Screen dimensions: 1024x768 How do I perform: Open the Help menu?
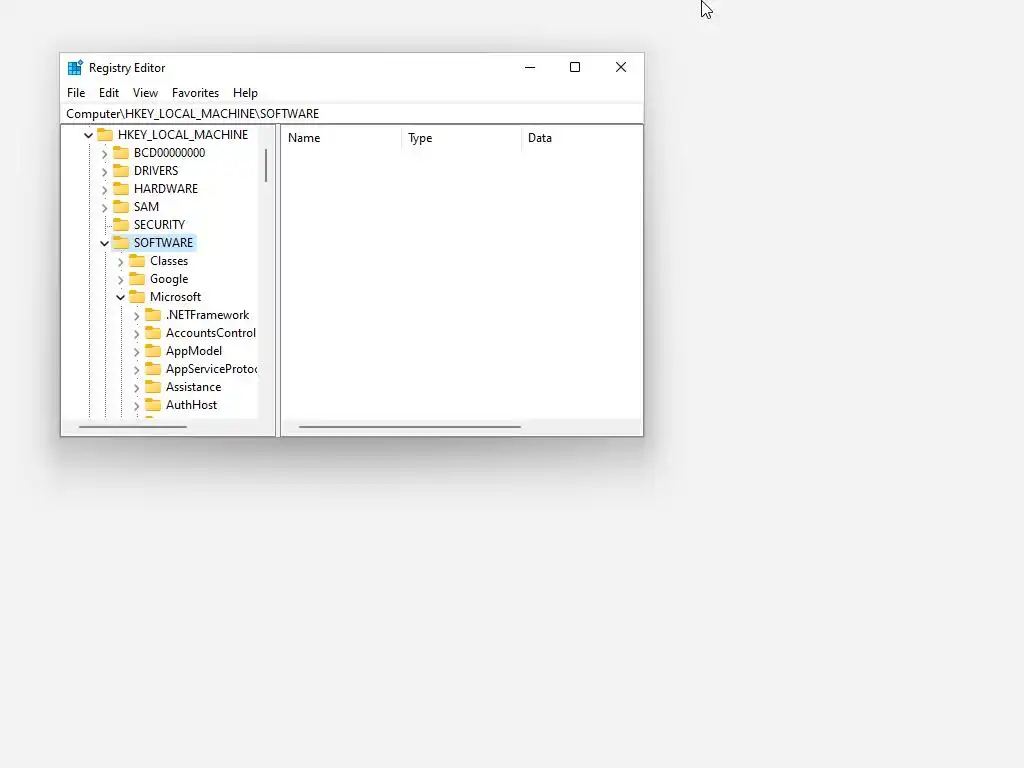[x=246, y=93]
